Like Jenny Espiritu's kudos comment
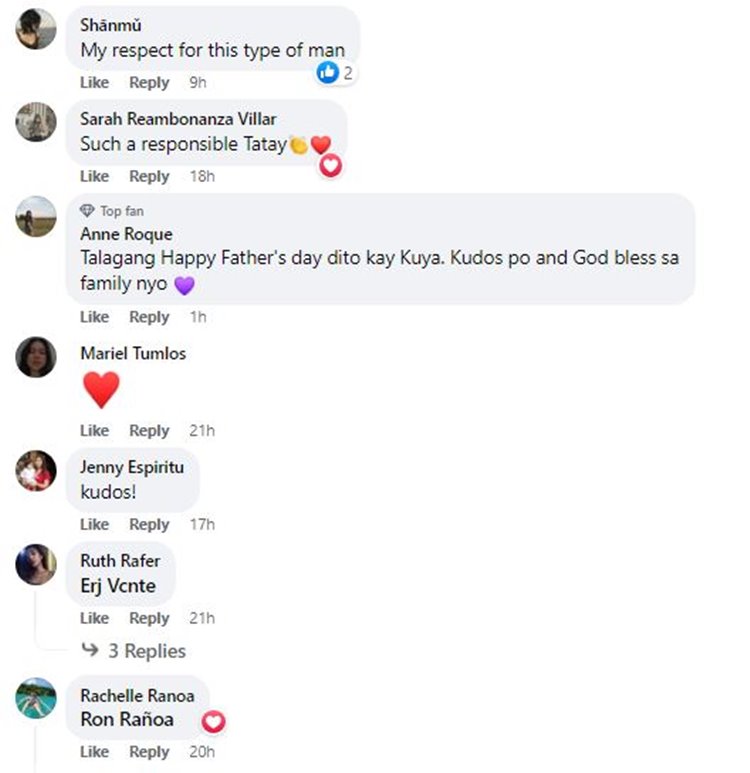The height and width of the screenshot is (773, 750). tap(94, 524)
